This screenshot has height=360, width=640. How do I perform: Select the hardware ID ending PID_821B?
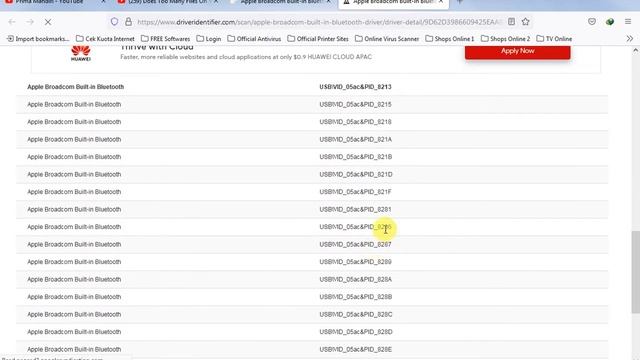pos(355,157)
